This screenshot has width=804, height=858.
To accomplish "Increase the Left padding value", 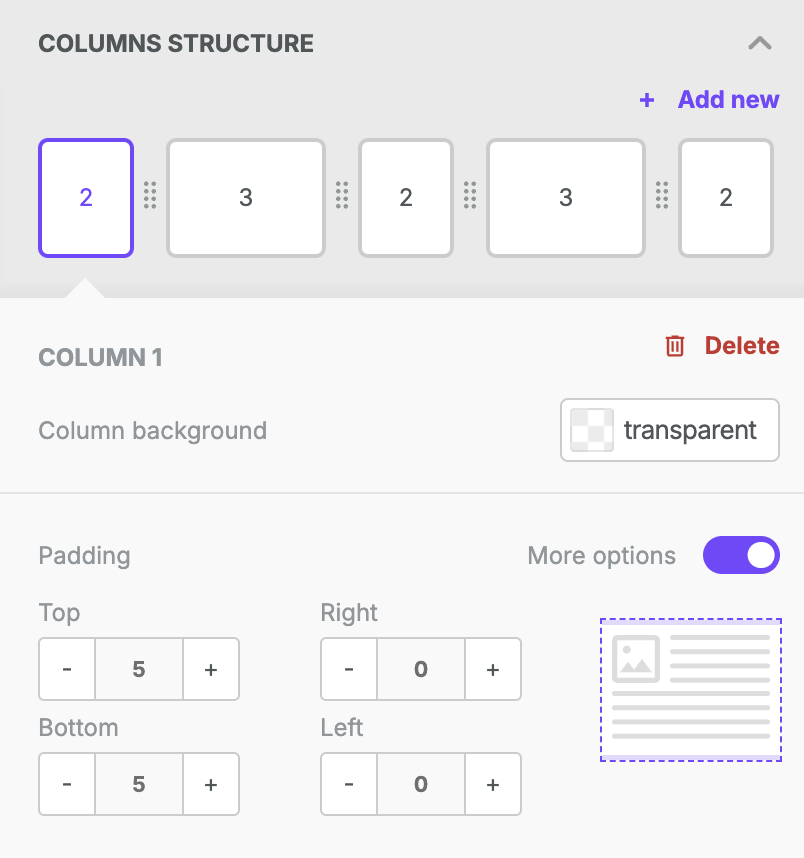I will click(x=493, y=784).
